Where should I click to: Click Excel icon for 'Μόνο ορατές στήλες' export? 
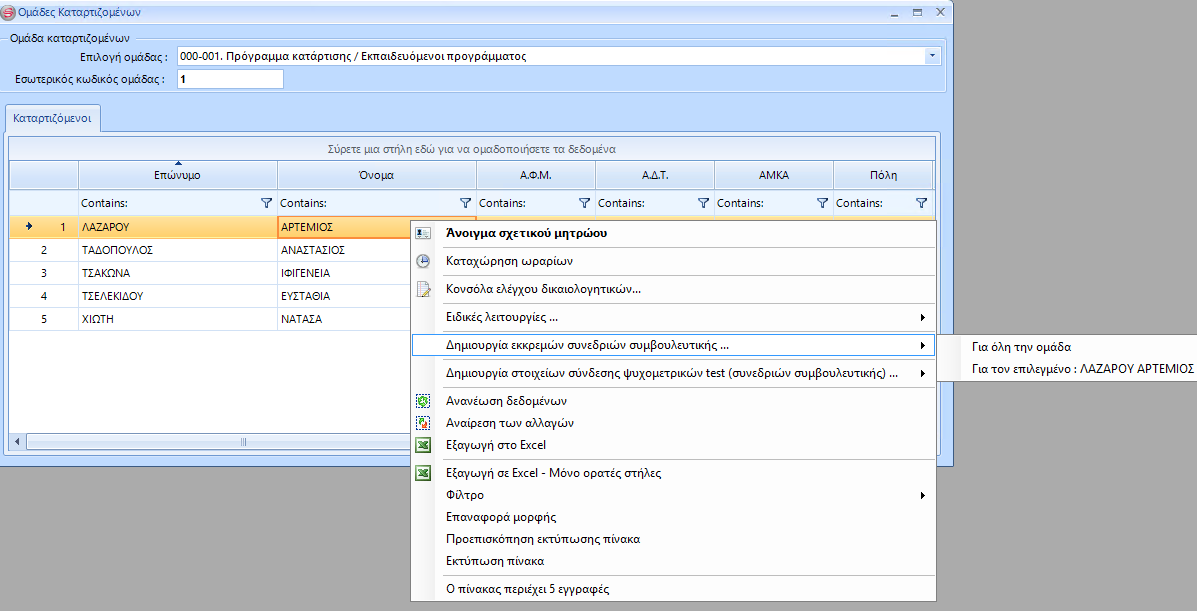tap(423, 473)
